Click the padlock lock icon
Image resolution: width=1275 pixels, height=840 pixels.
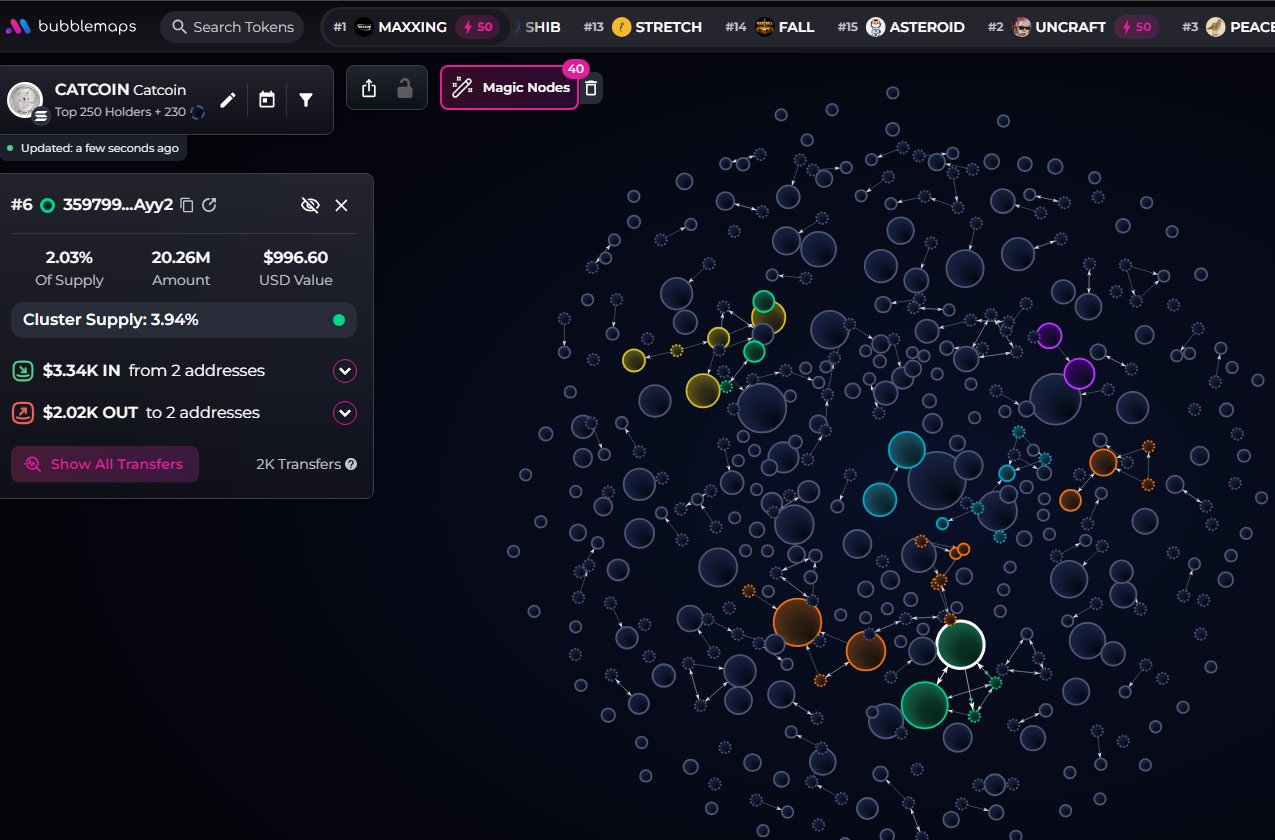click(405, 88)
